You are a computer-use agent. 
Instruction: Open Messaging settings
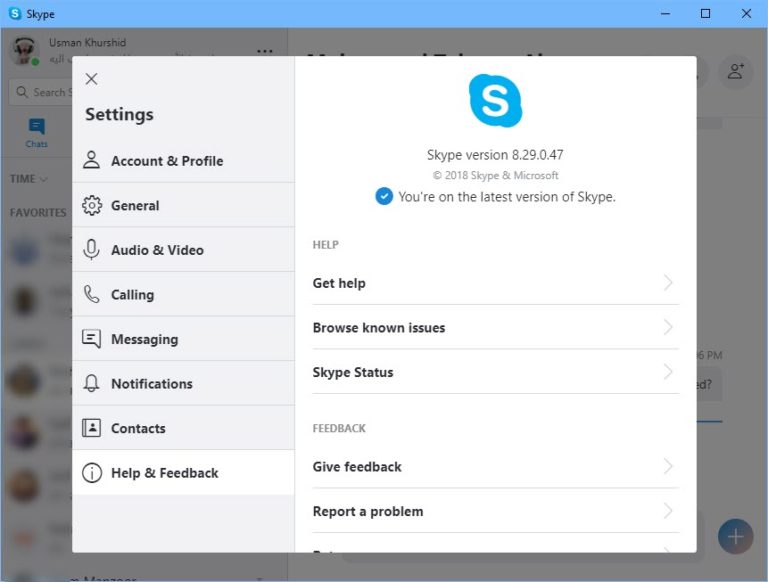pos(184,339)
